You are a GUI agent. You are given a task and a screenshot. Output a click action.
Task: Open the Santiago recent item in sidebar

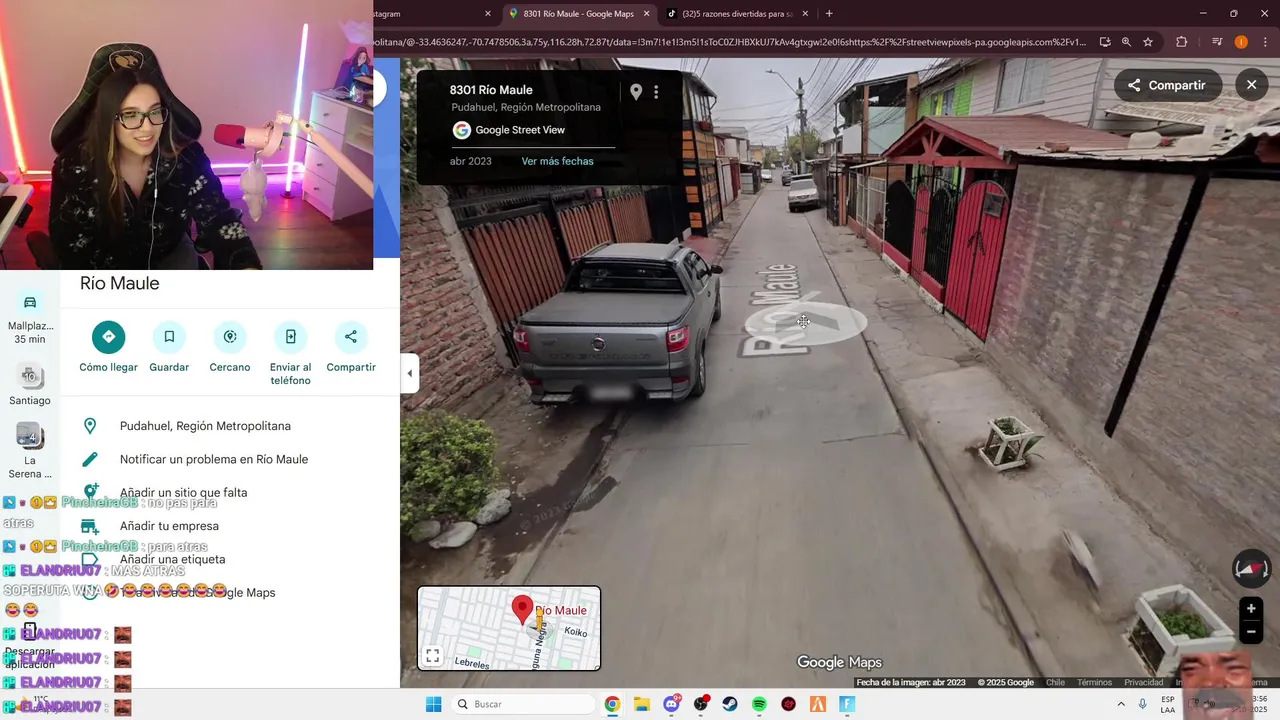coord(30,386)
